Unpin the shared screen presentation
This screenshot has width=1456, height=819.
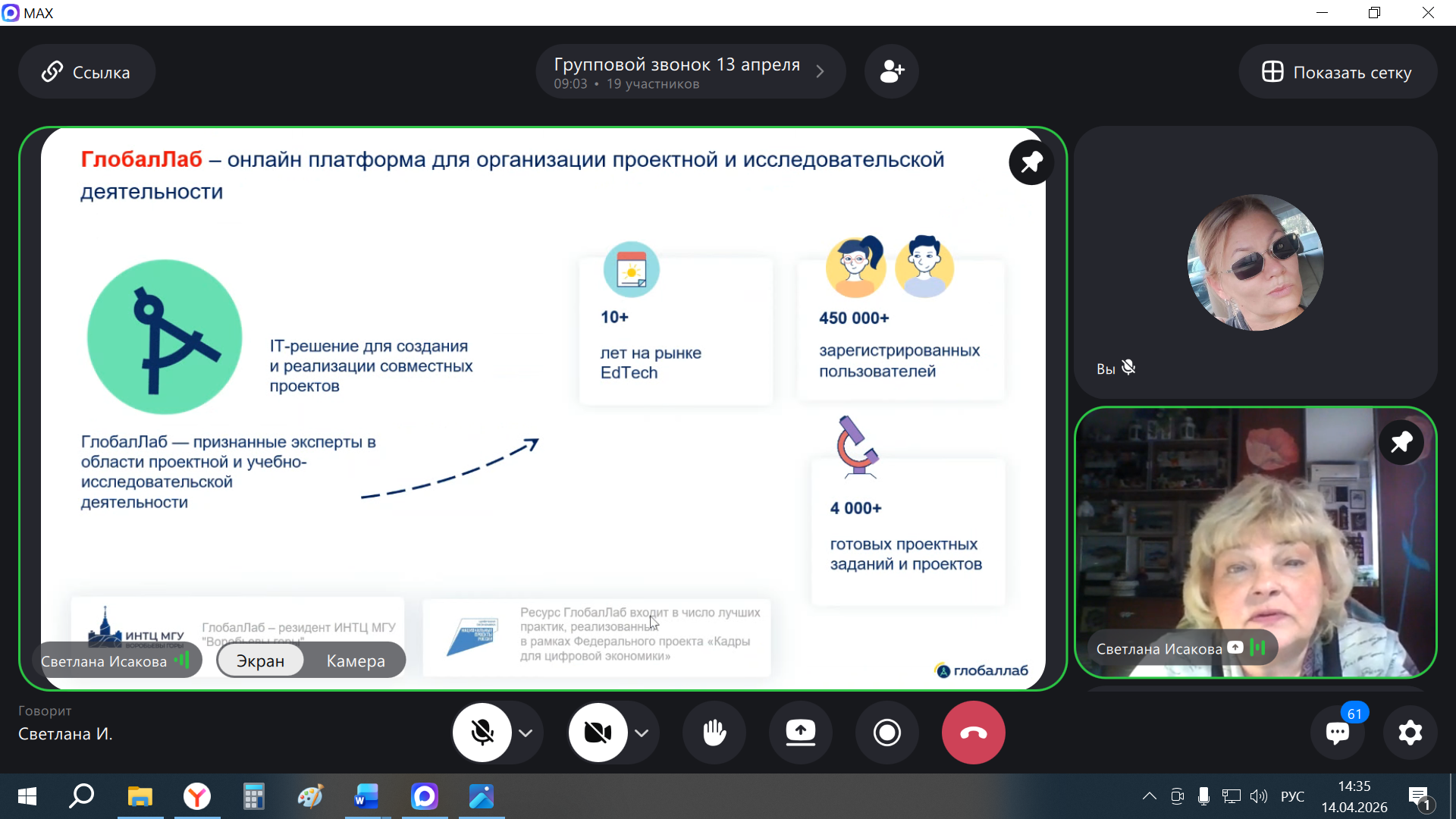(1031, 162)
